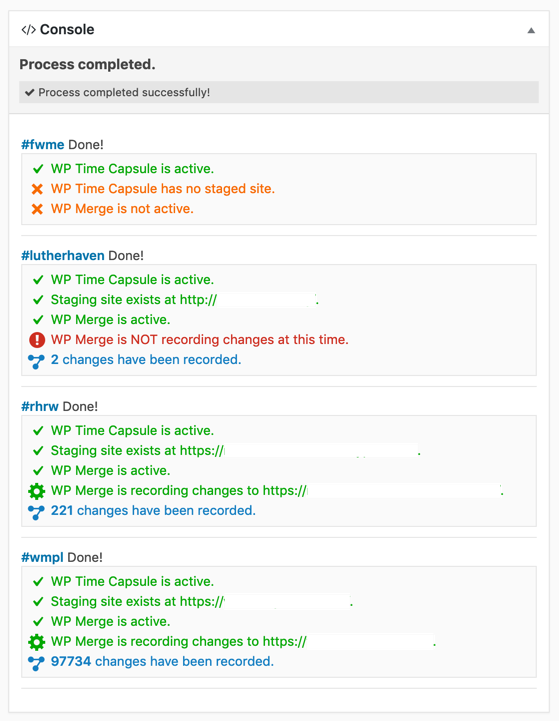Open the #rhrw site link
Screen dimensions: 559x721
click(x=40, y=406)
